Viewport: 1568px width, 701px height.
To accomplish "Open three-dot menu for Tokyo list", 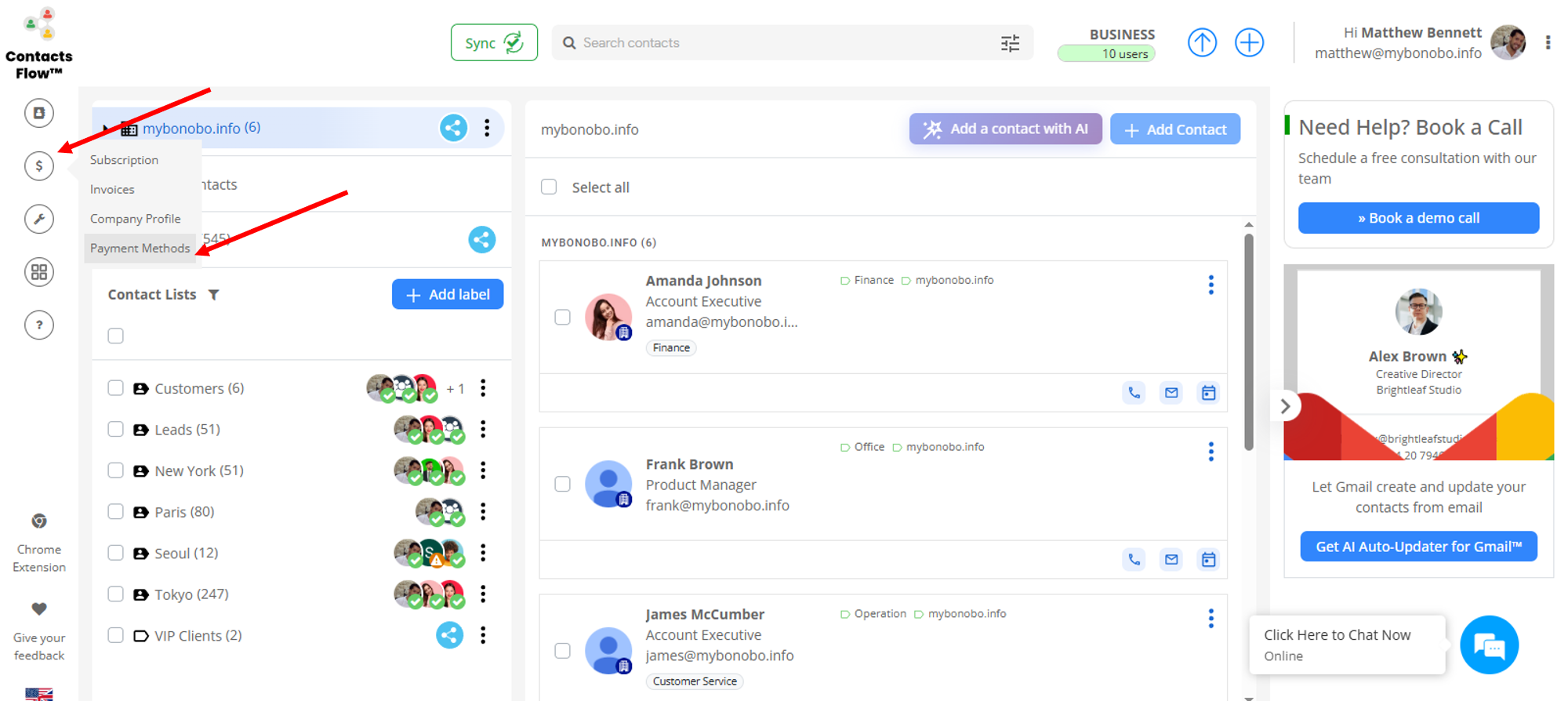I will coord(483,594).
